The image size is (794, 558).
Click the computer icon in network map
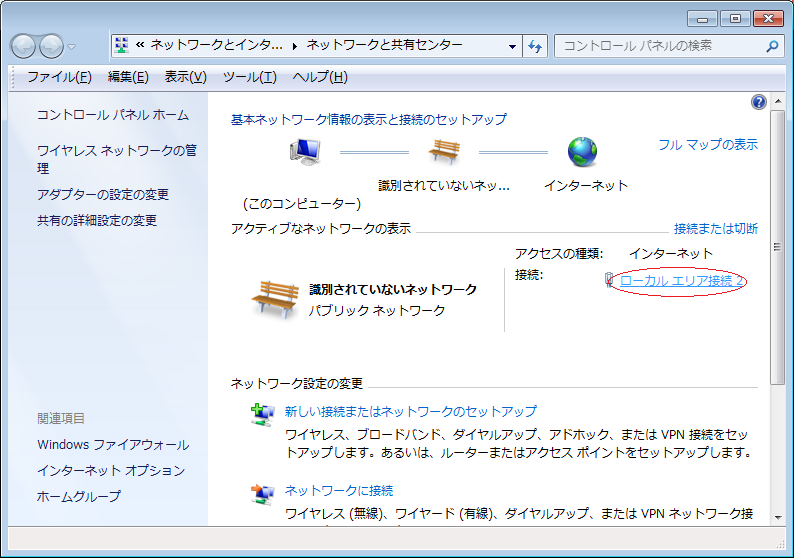coord(305,152)
